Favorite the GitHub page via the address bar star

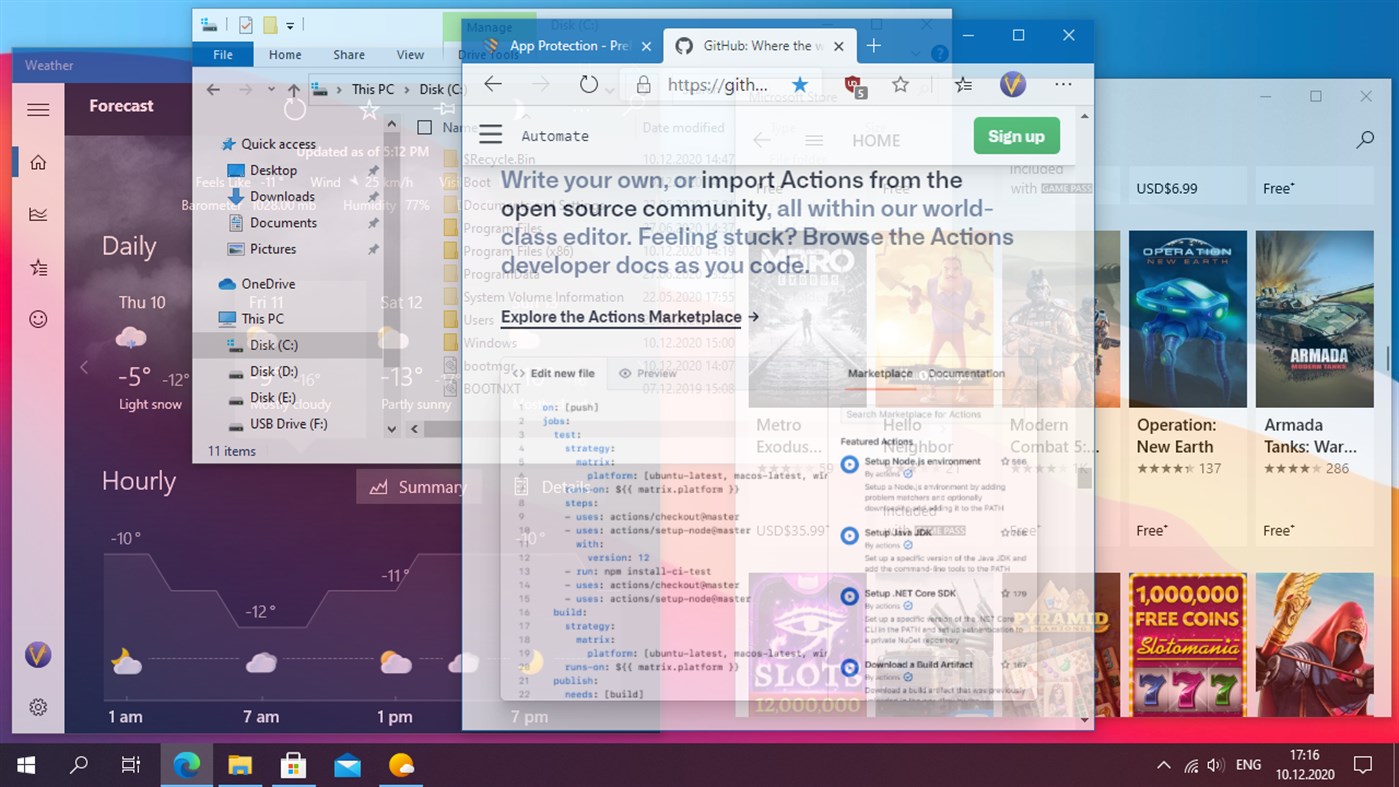[799, 85]
